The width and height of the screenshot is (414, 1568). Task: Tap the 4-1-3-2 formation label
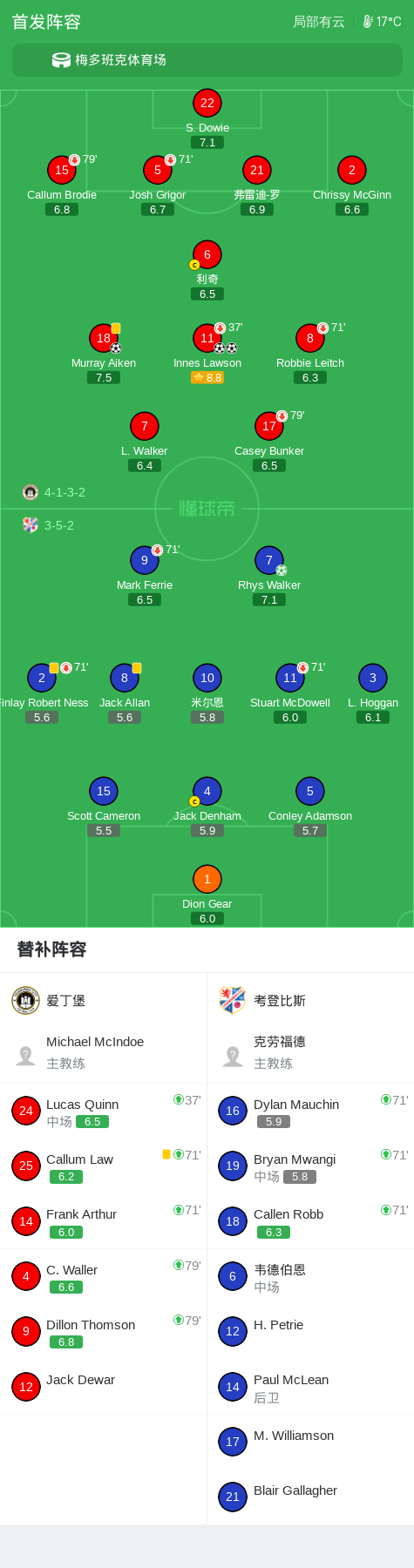tap(64, 492)
